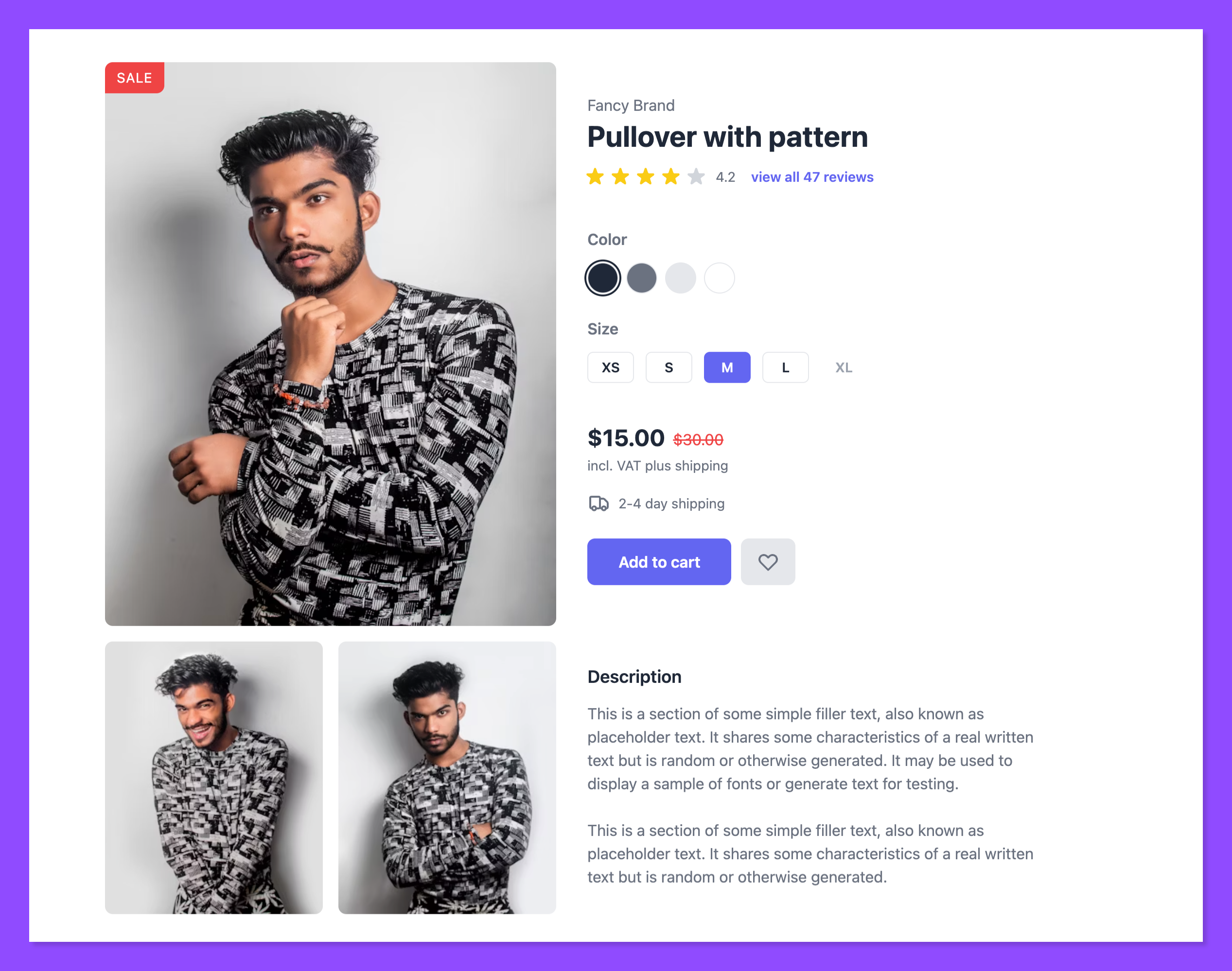Click the disabled XL size
Image resolution: width=1232 pixels, height=971 pixels.
pyautogui.click(x=844, y=367)
